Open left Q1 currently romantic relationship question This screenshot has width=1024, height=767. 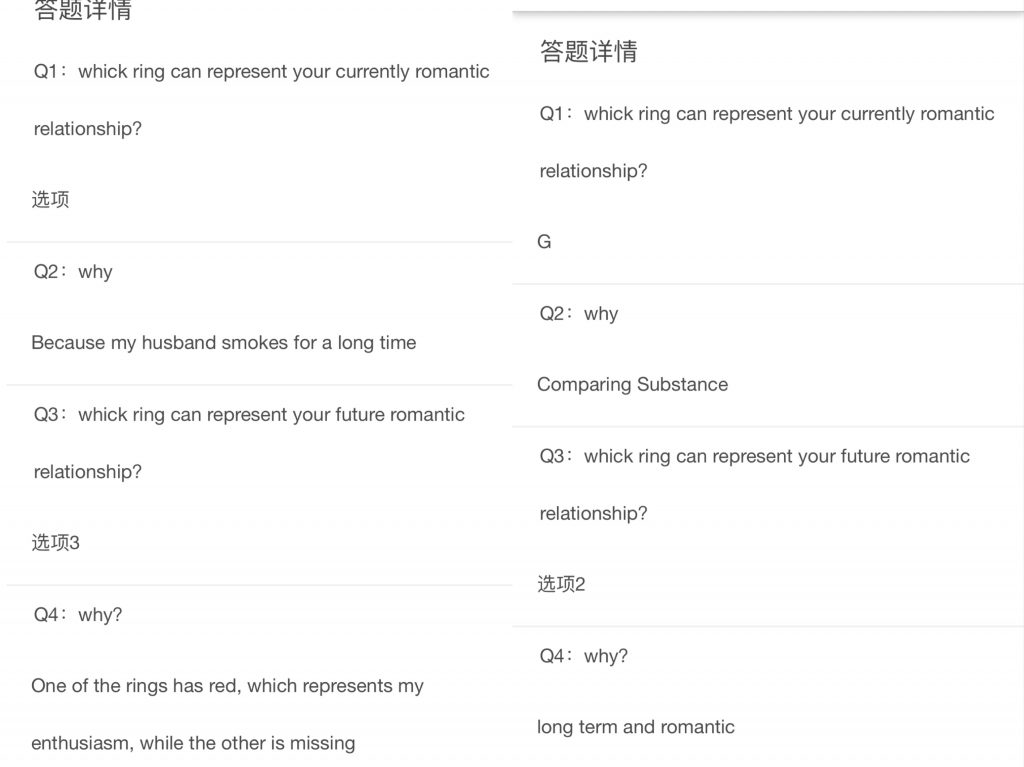pyautogui.click(x=261, y=100)
